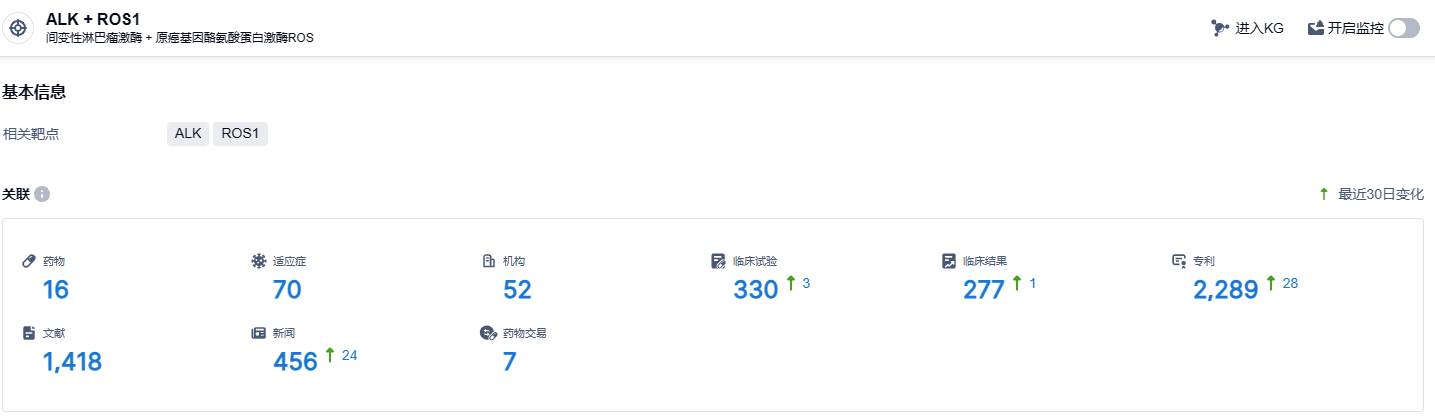This screenshot has height=419, width=1435.
Task: Toggle the 开启监控 monitoring switch
Action: [x=1404, y=28]
